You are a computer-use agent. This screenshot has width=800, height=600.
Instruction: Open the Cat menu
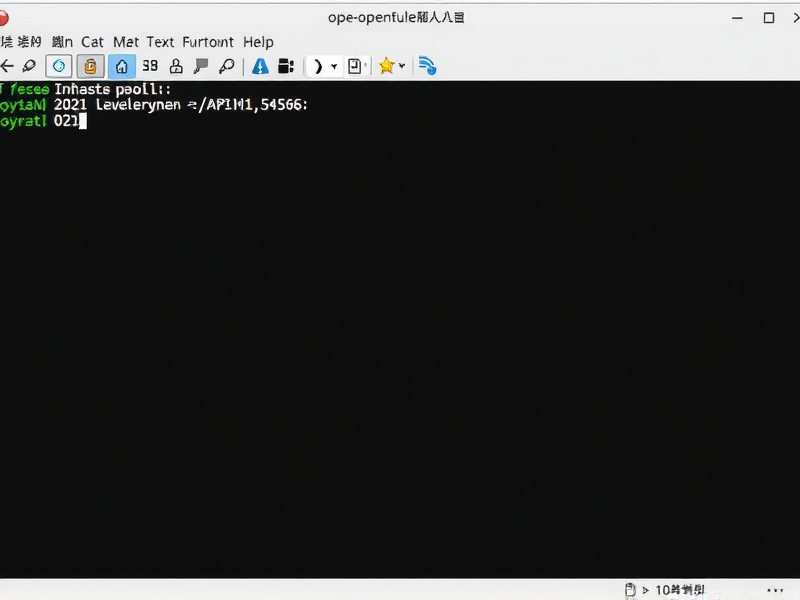tap(92, 42)
